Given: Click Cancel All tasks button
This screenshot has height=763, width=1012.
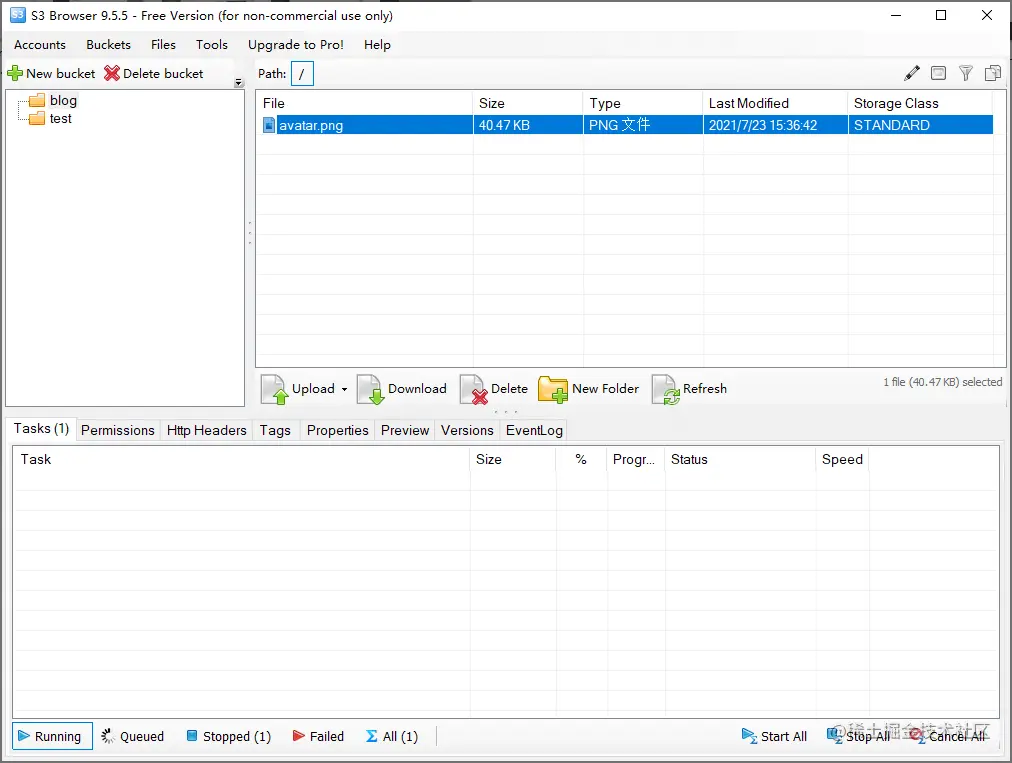Looking at the screenshot, I should [x=947, y=736].
